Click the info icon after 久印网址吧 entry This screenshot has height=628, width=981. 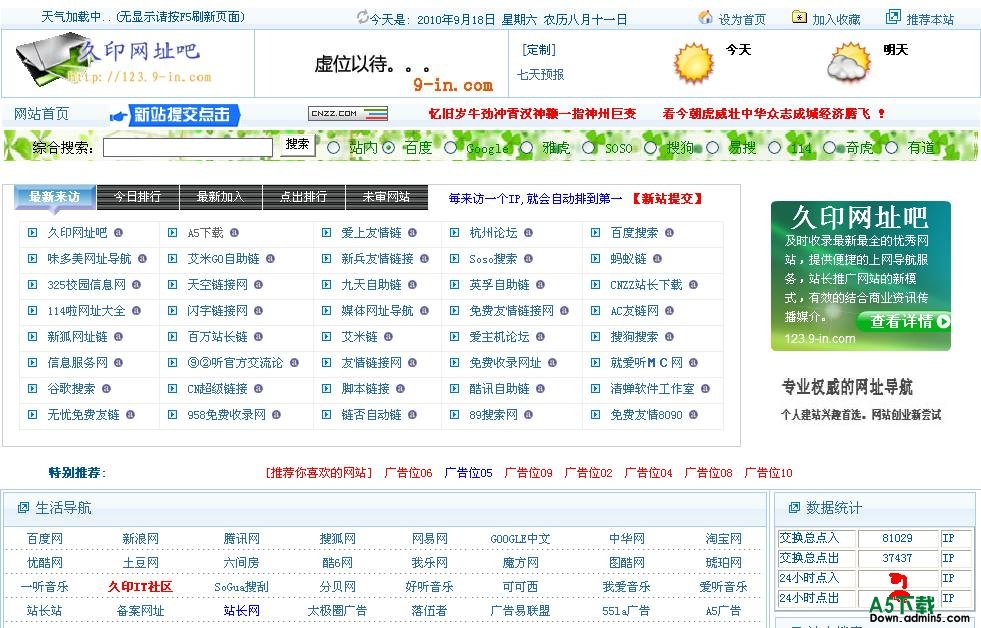[118, 233]
